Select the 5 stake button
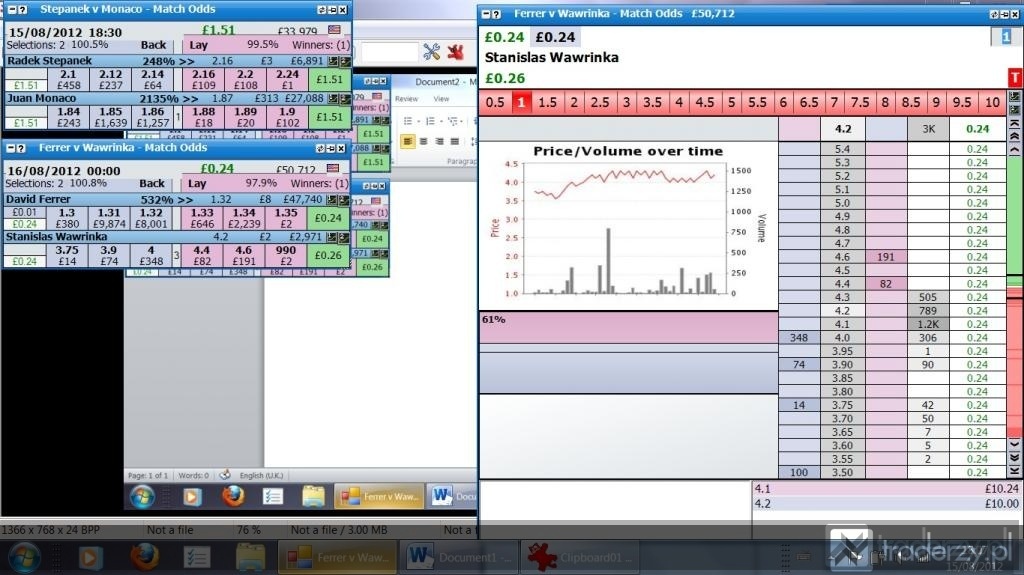 [731, 103]
